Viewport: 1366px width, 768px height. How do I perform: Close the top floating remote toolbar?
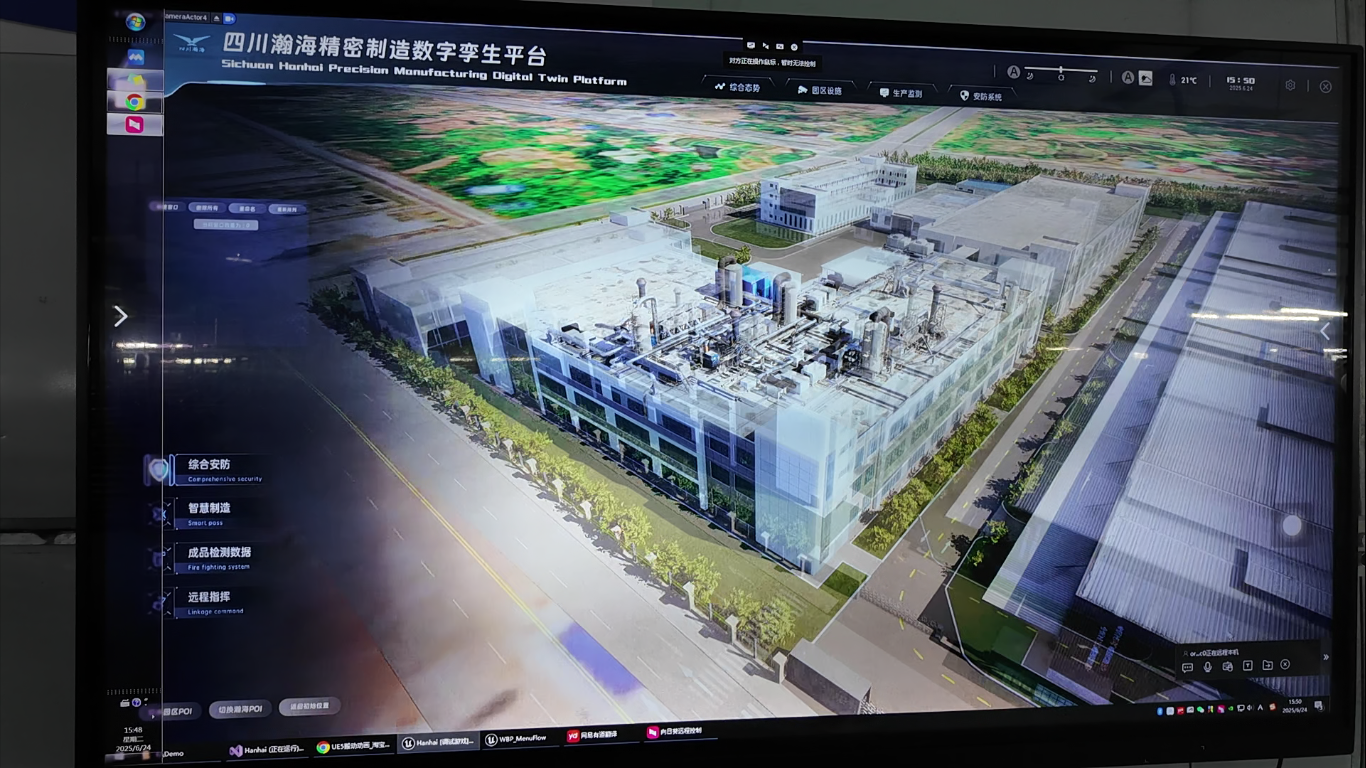(794, 47)
